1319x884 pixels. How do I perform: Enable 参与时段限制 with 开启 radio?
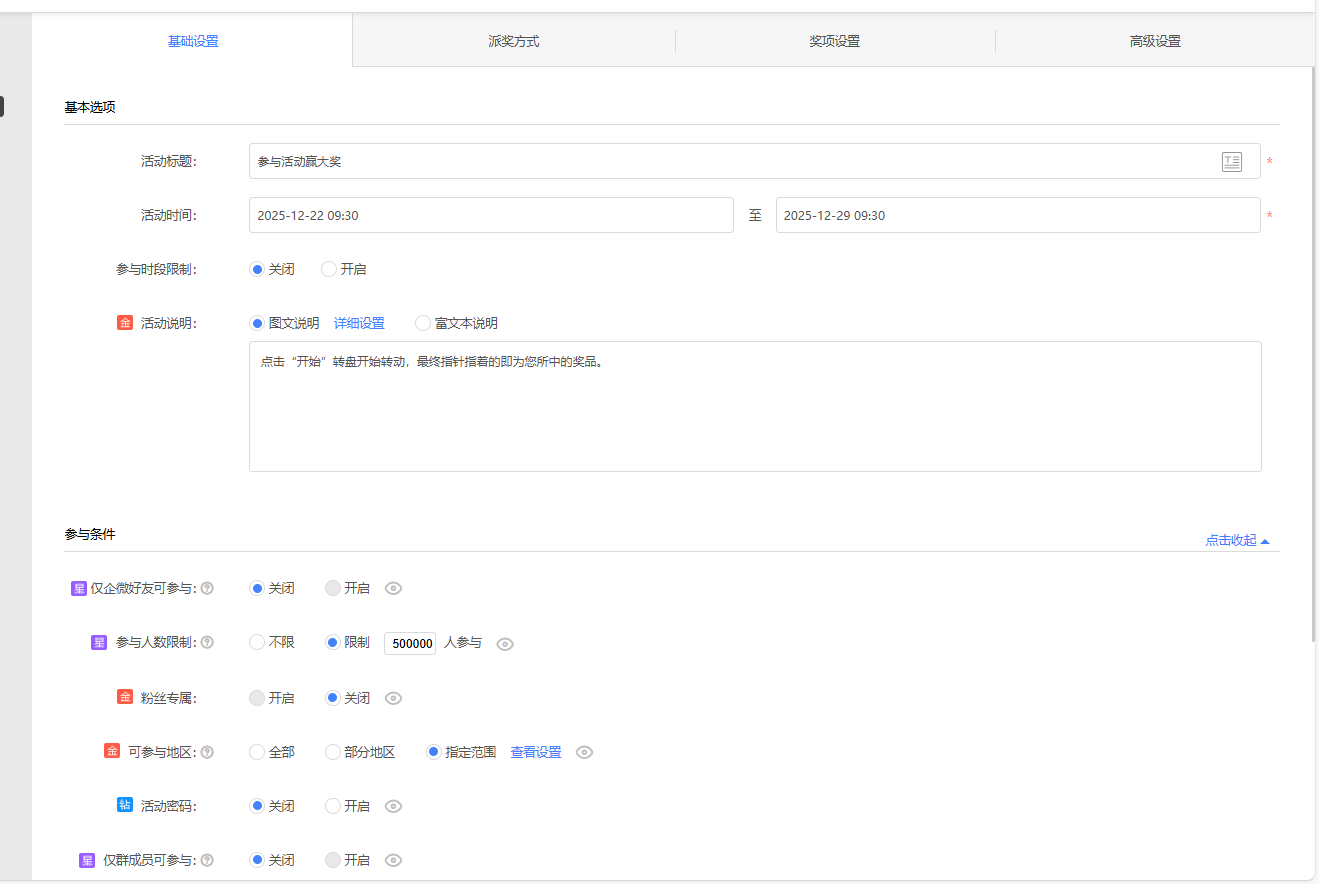pyautogui.click(x=329, y=269)
